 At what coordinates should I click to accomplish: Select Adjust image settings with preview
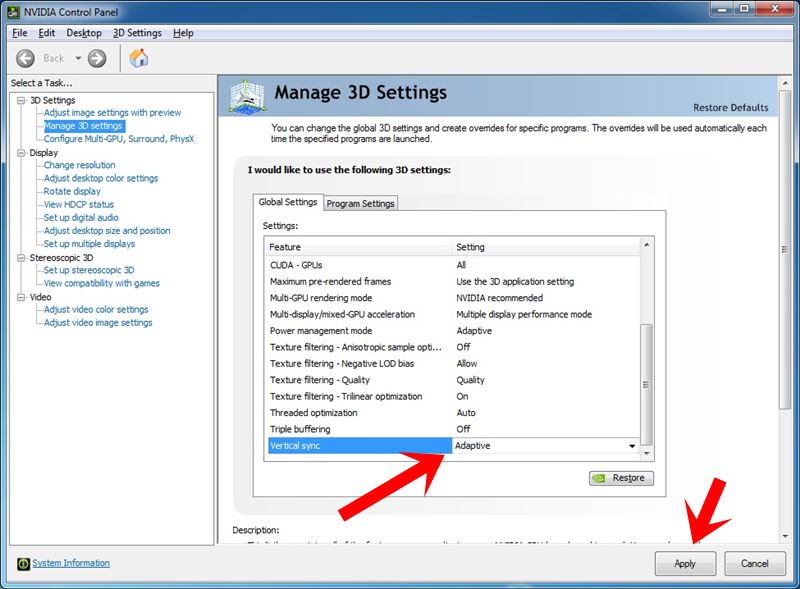[112, 113]
